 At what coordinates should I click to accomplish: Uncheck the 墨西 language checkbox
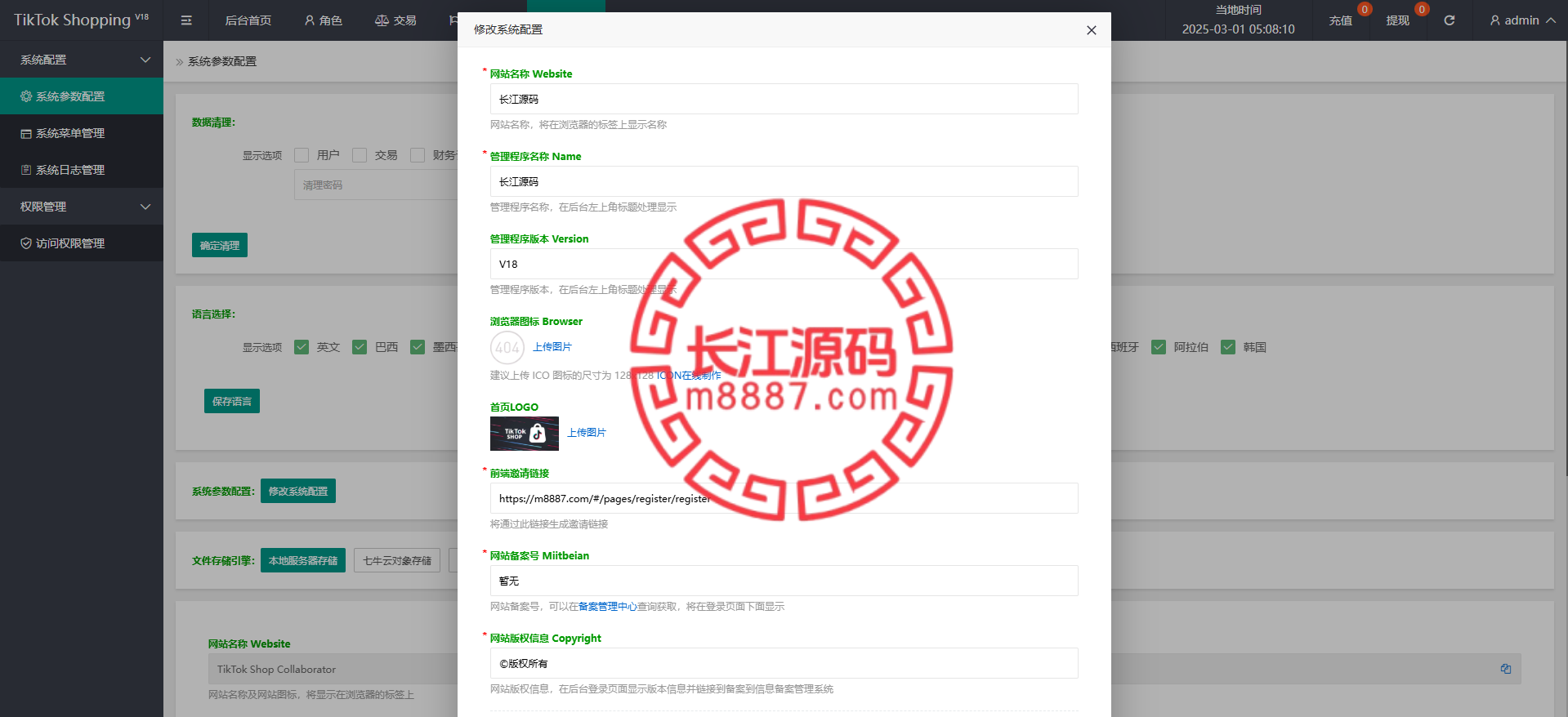(x=418, y=347)
